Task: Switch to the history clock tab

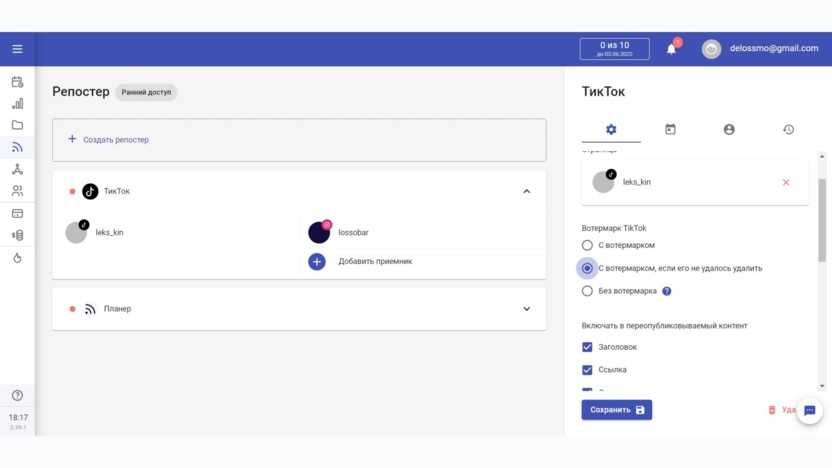Action: [x=788, y=129]
